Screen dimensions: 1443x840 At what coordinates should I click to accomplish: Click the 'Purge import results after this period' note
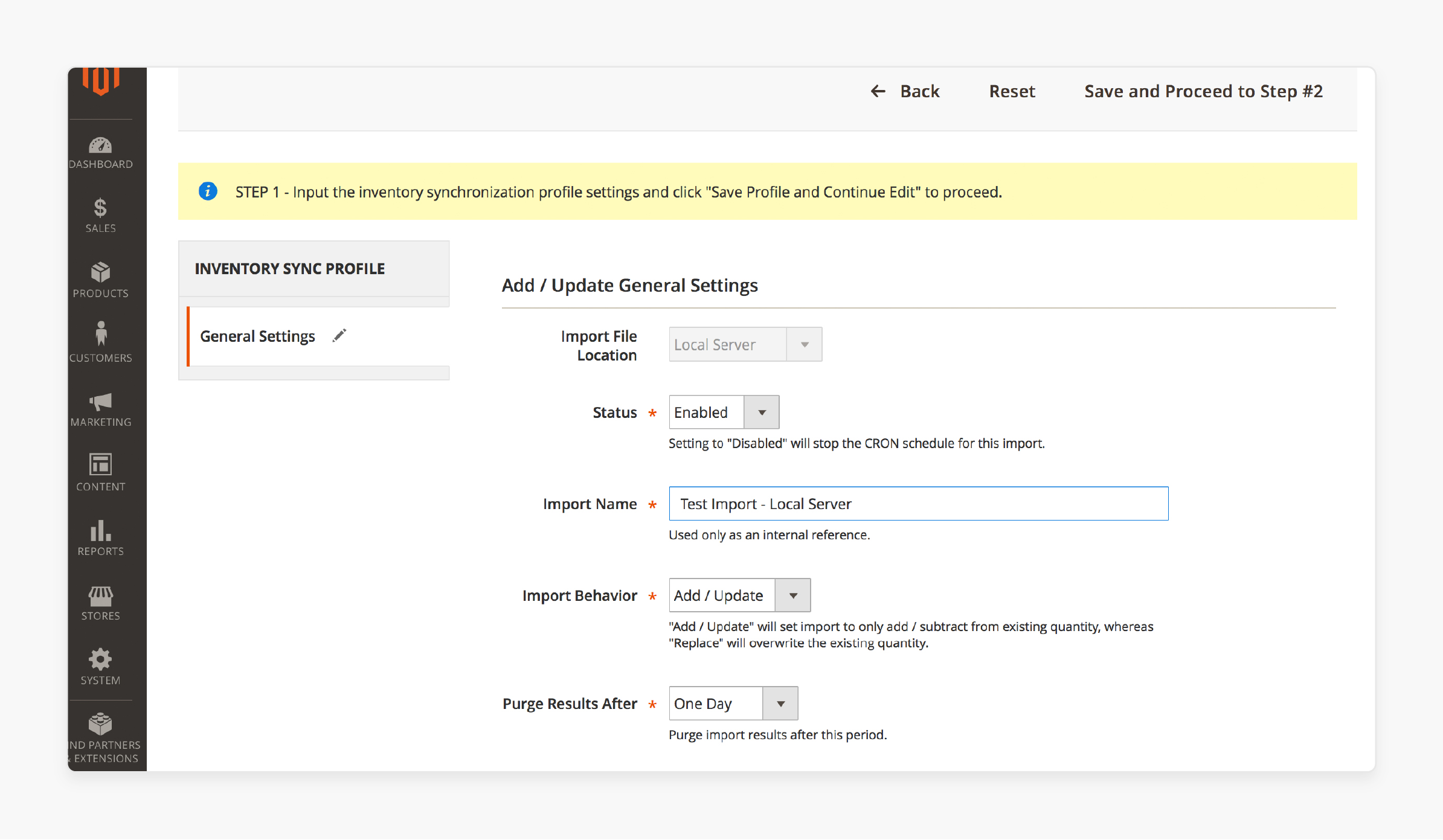(x=777, y=735)
